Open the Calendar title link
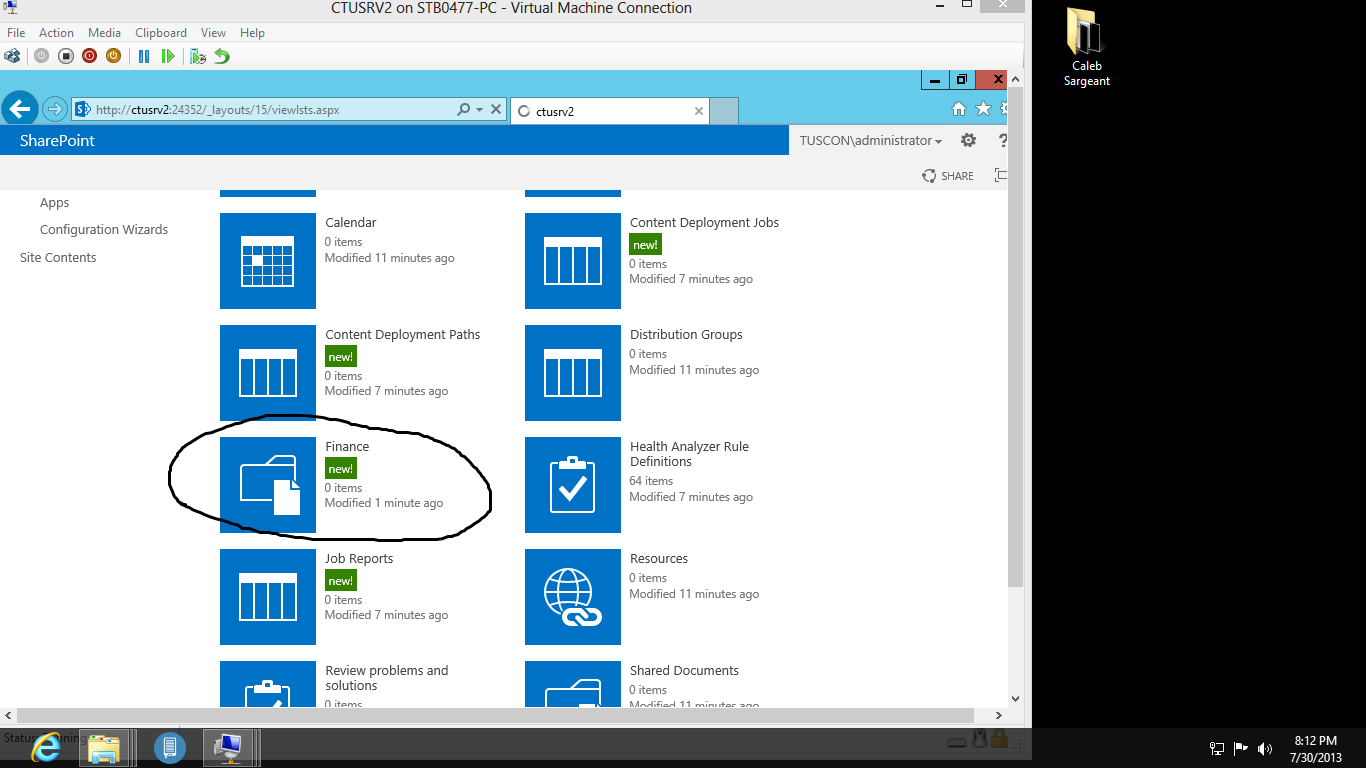 click(x=351, y=223)
